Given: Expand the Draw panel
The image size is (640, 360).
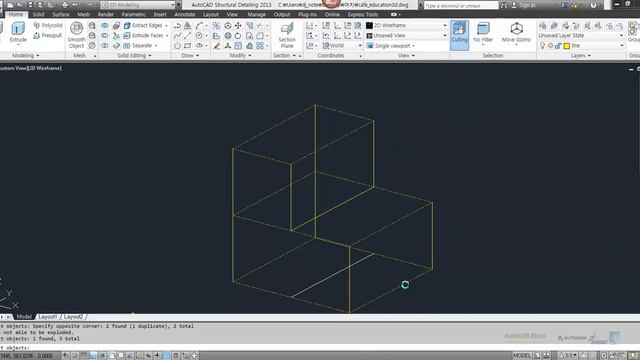Looking at the screenshot, I should pos(190,56).
